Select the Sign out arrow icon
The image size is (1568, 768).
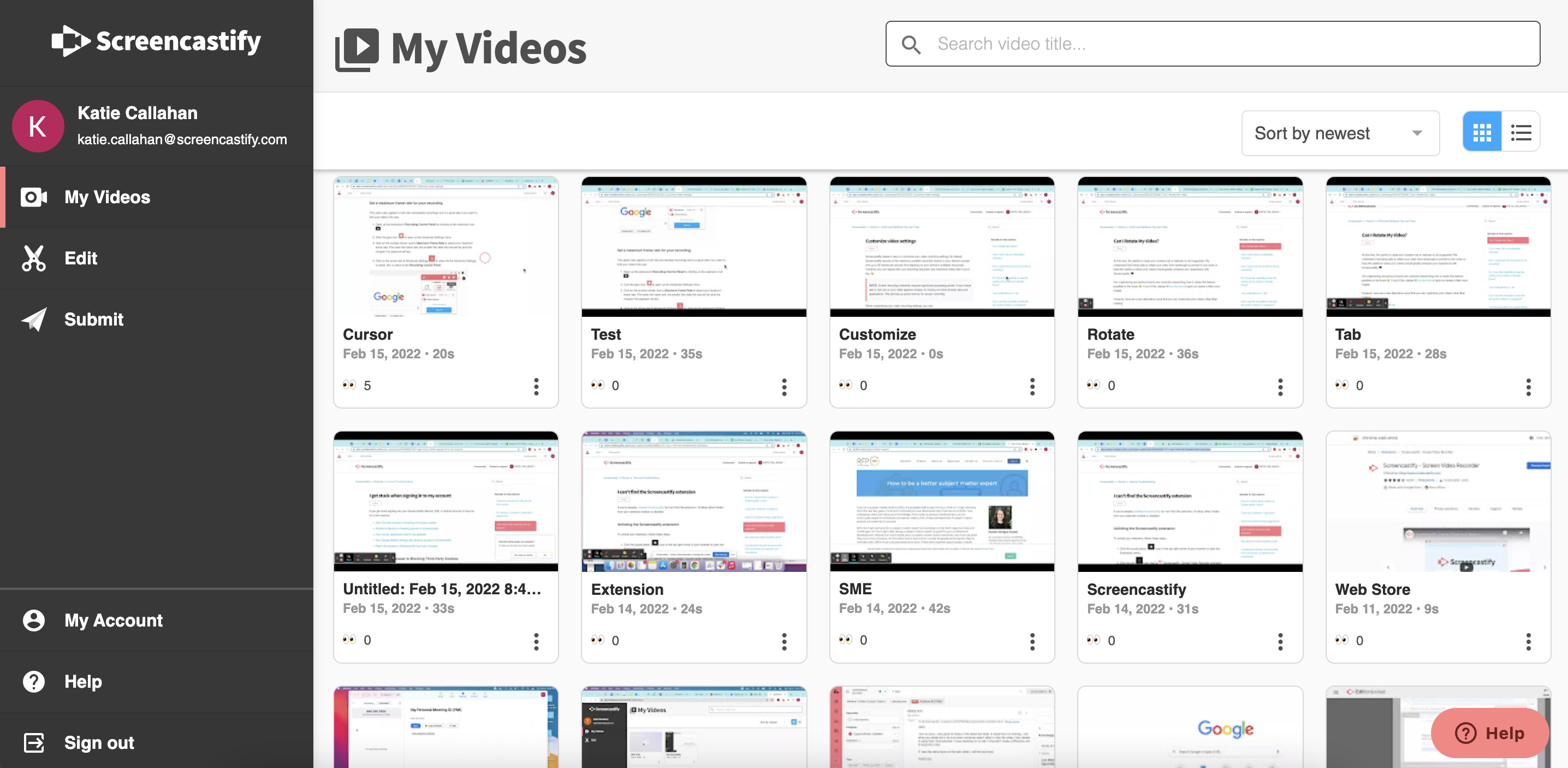pyautogui.click(x=34, y=742)
